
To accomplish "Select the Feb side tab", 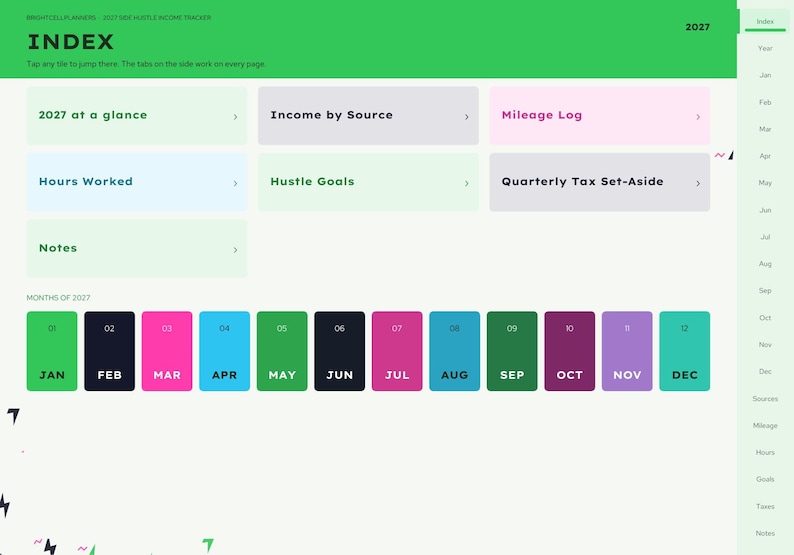I will [x=765, y=102].
